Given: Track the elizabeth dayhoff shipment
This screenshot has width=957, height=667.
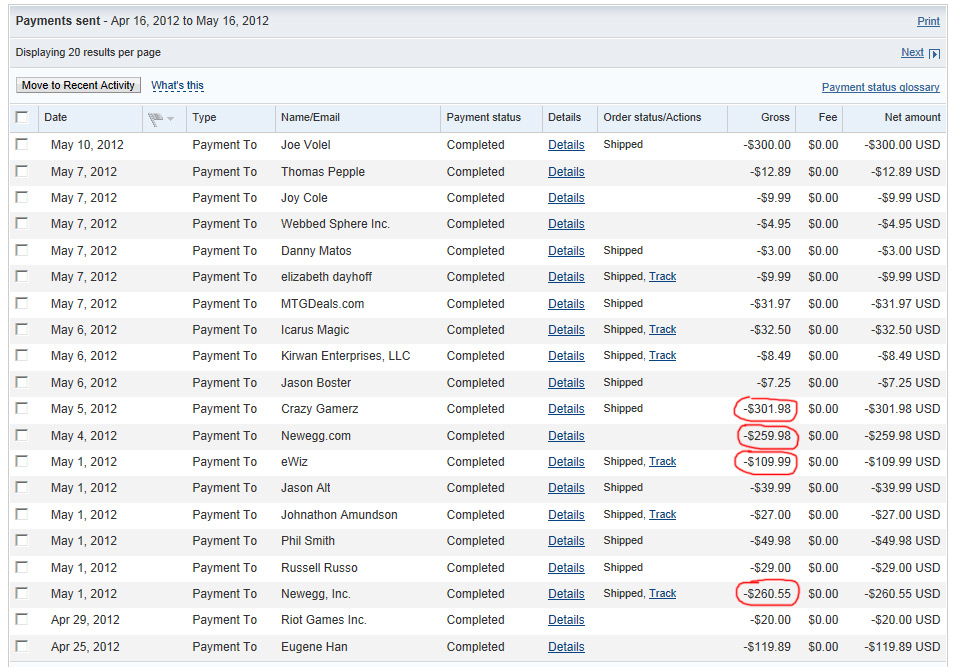Looking at the screenshot, I should [x=662, y=277].
